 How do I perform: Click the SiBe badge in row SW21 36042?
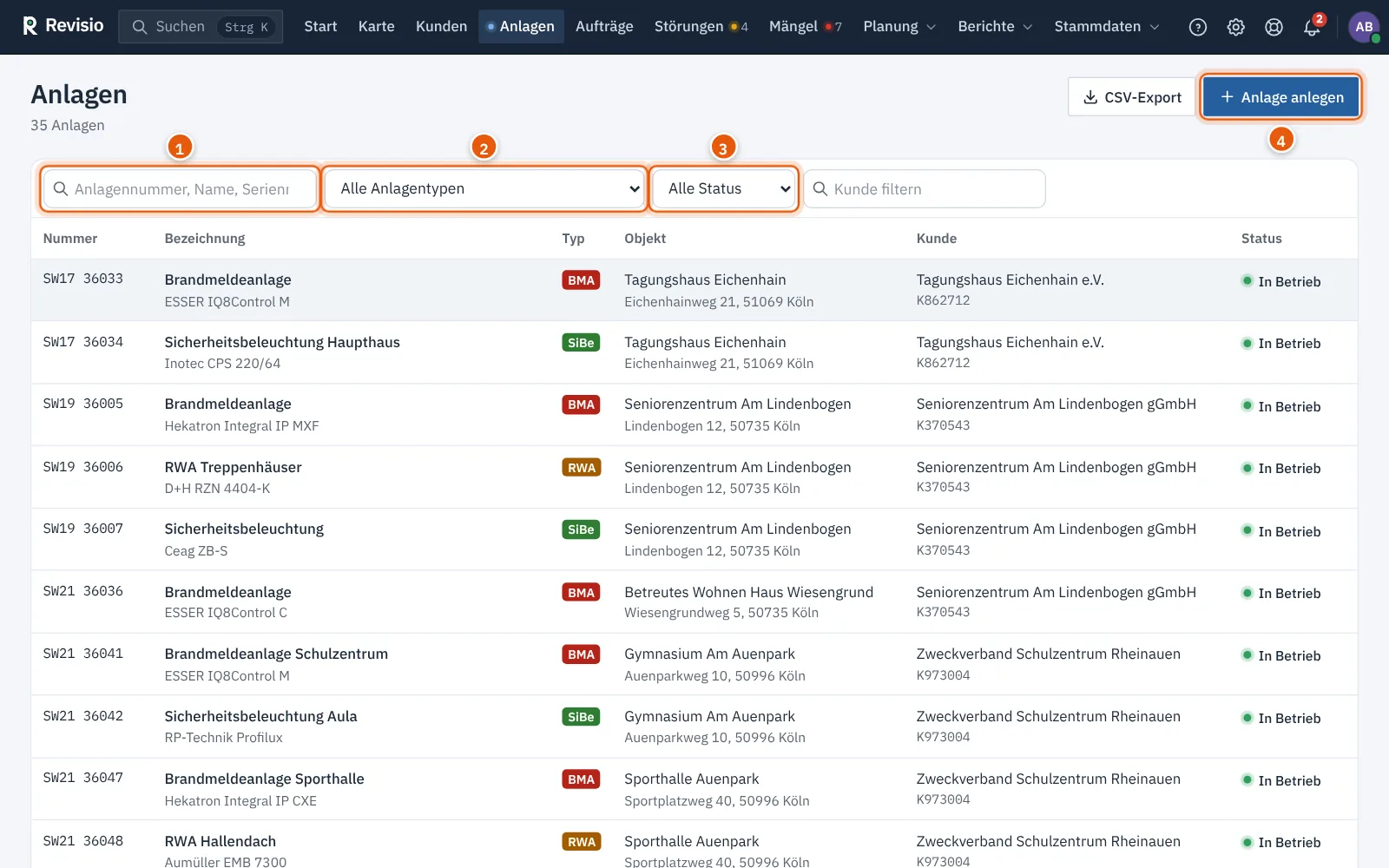coord(581,717)
